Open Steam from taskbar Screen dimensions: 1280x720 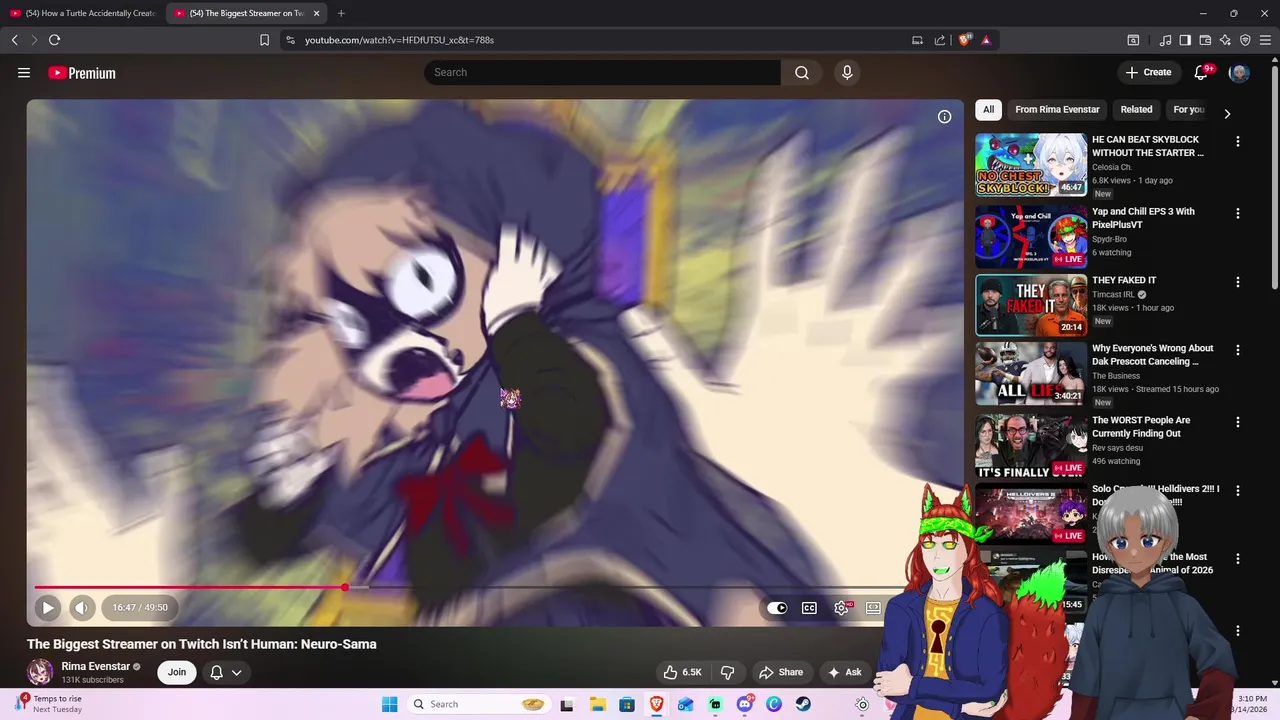click(803, 704)
